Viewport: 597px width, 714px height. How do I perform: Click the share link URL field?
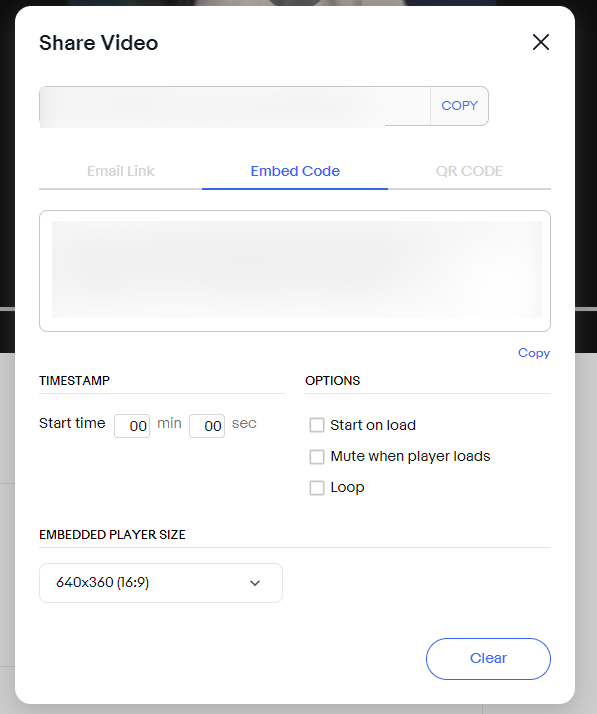235,106
